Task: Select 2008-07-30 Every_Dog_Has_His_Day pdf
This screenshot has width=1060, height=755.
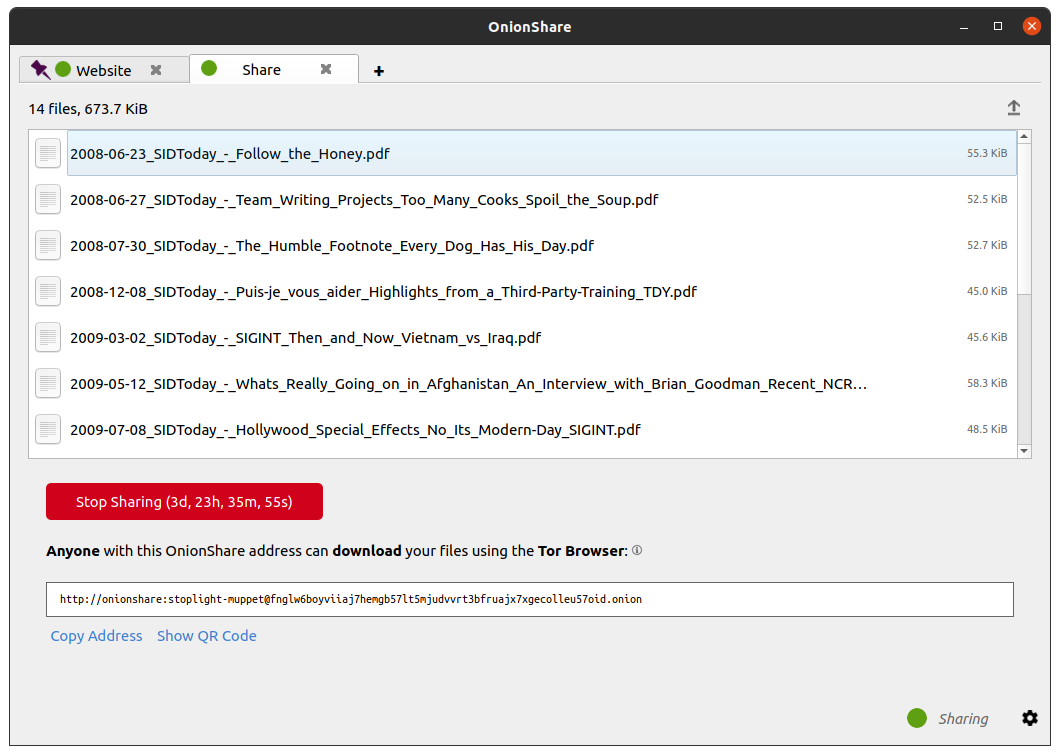Action: tap(523, 245)
